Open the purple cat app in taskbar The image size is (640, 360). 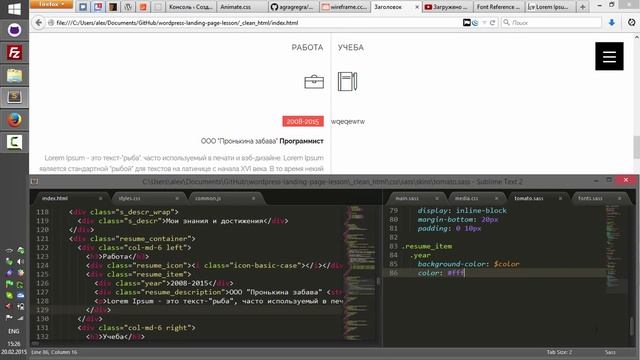point(14,30)
